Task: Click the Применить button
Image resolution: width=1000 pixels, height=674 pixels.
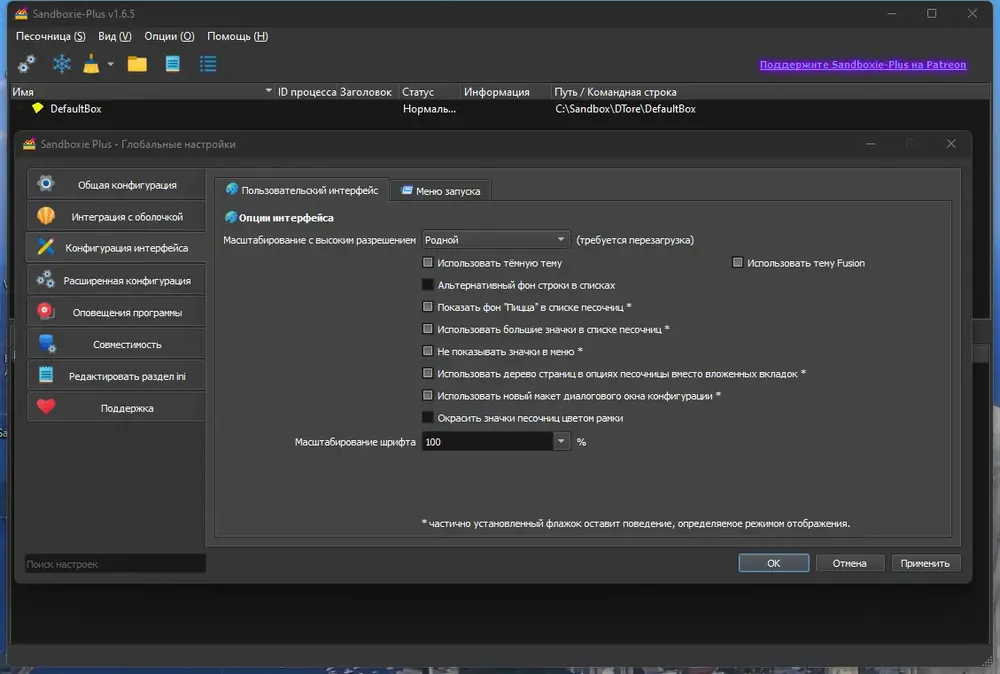Action: coord(925,563)
